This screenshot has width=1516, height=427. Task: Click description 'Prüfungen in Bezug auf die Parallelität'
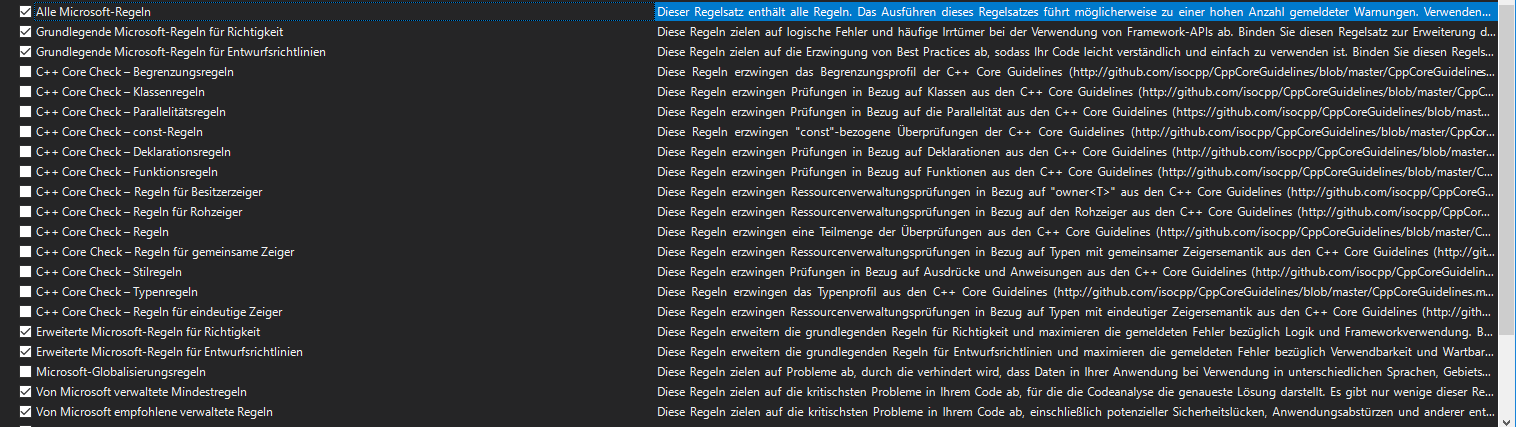1077,111
